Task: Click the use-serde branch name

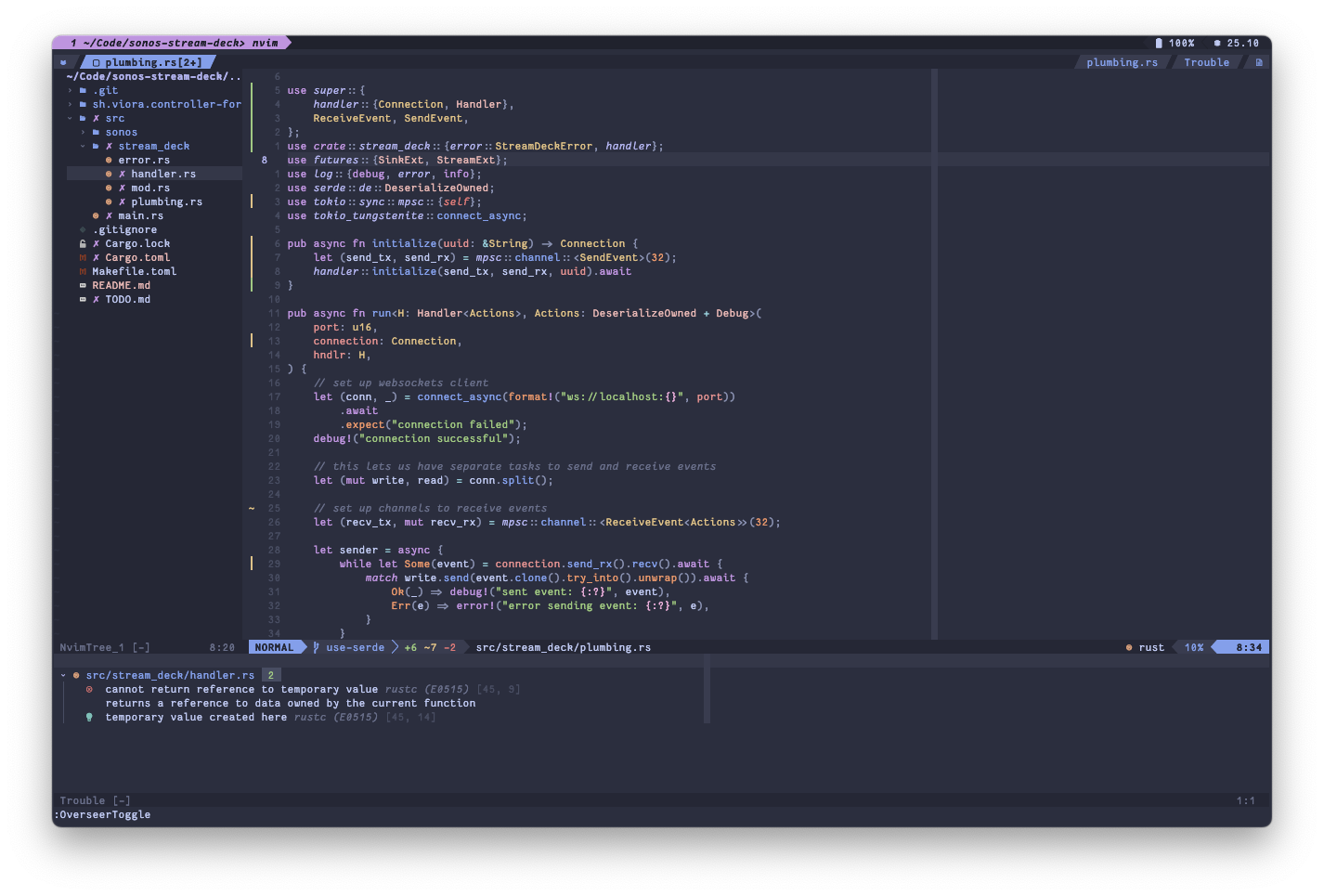Action: coord(355,648)
